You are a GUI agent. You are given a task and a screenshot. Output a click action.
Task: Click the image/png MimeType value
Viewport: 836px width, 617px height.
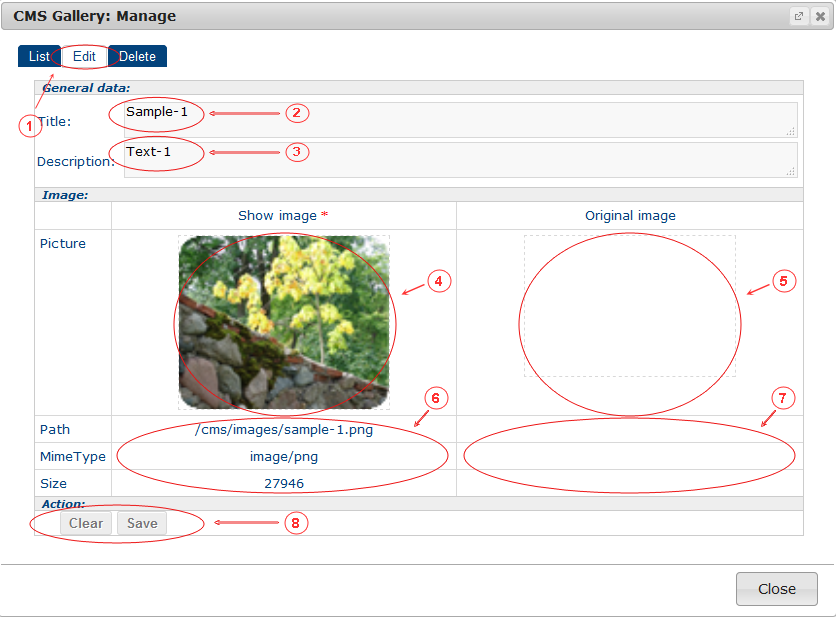point(284,457)
